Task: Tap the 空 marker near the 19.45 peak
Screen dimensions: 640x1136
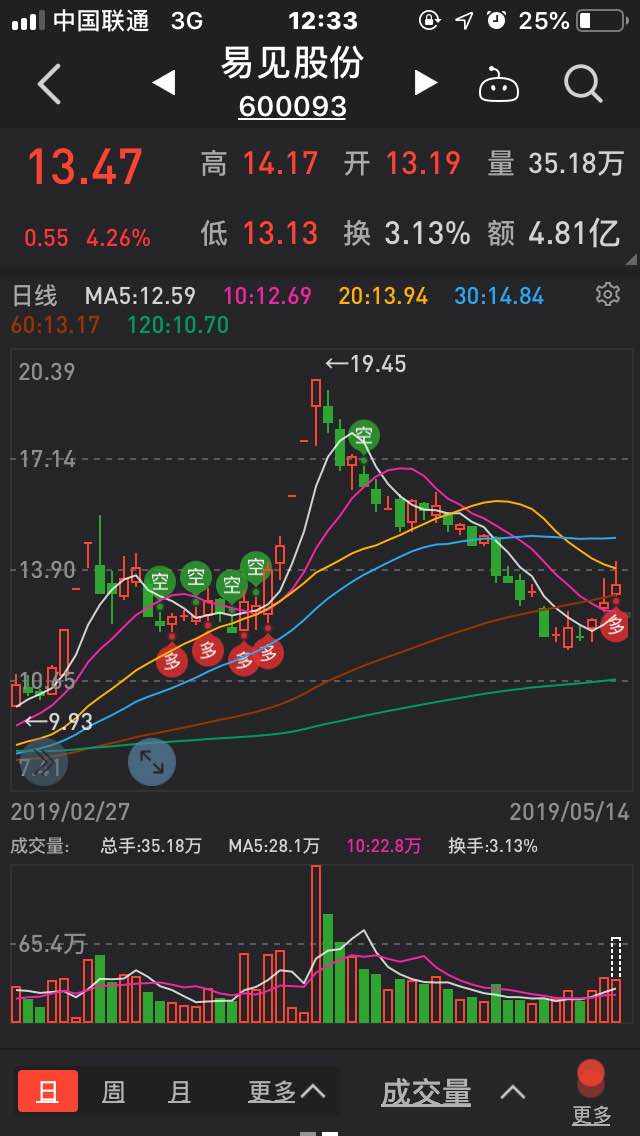Action: 363,436
